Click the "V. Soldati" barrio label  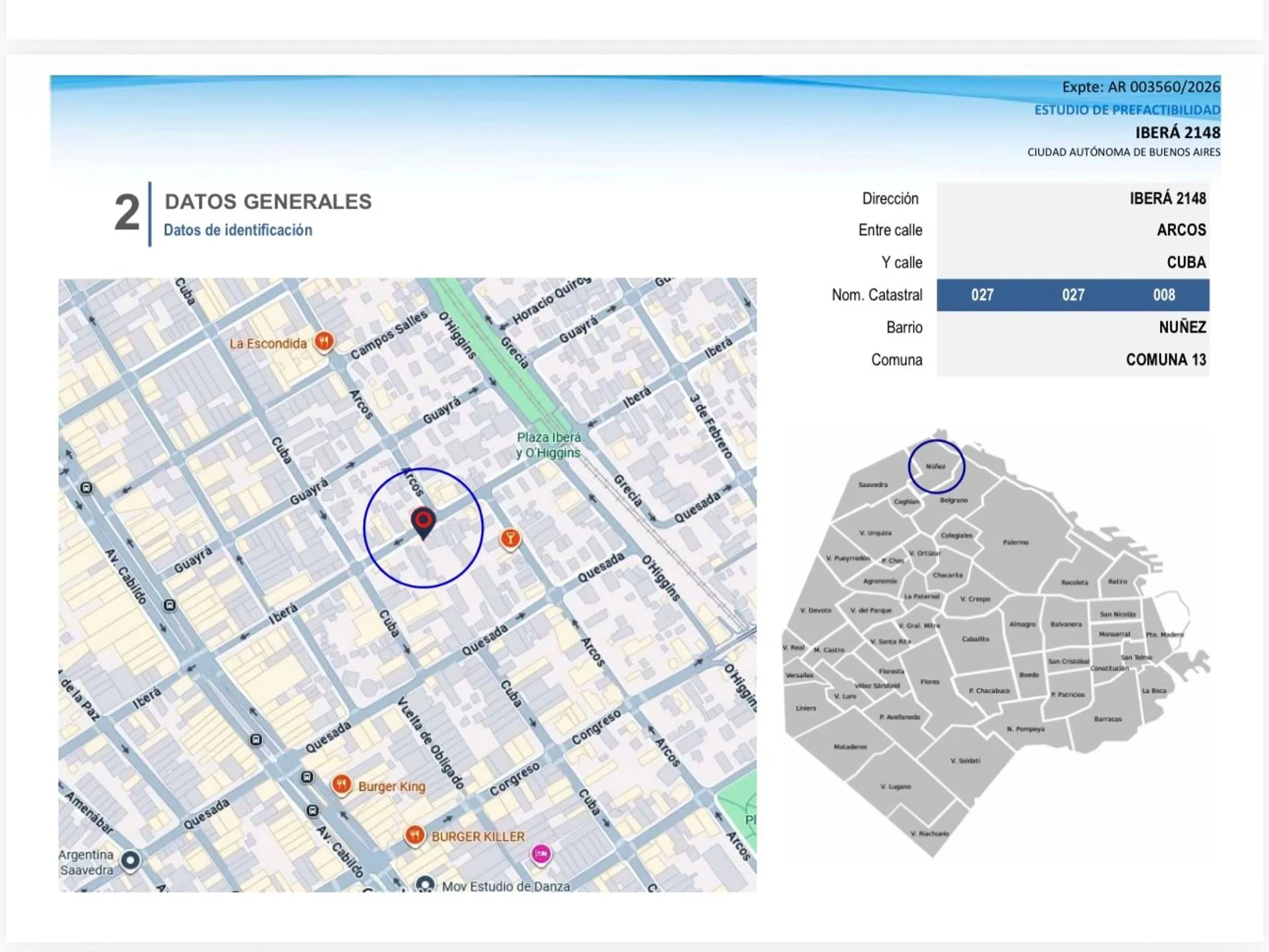point(965,760)
